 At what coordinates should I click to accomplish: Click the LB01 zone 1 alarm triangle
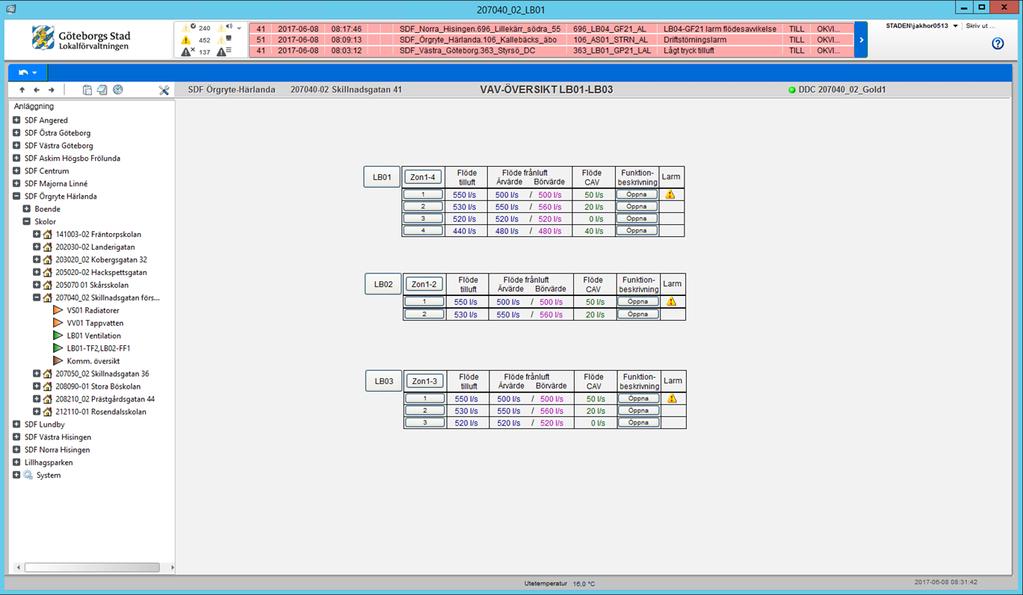pyautogui.click(x=670, y=194)
